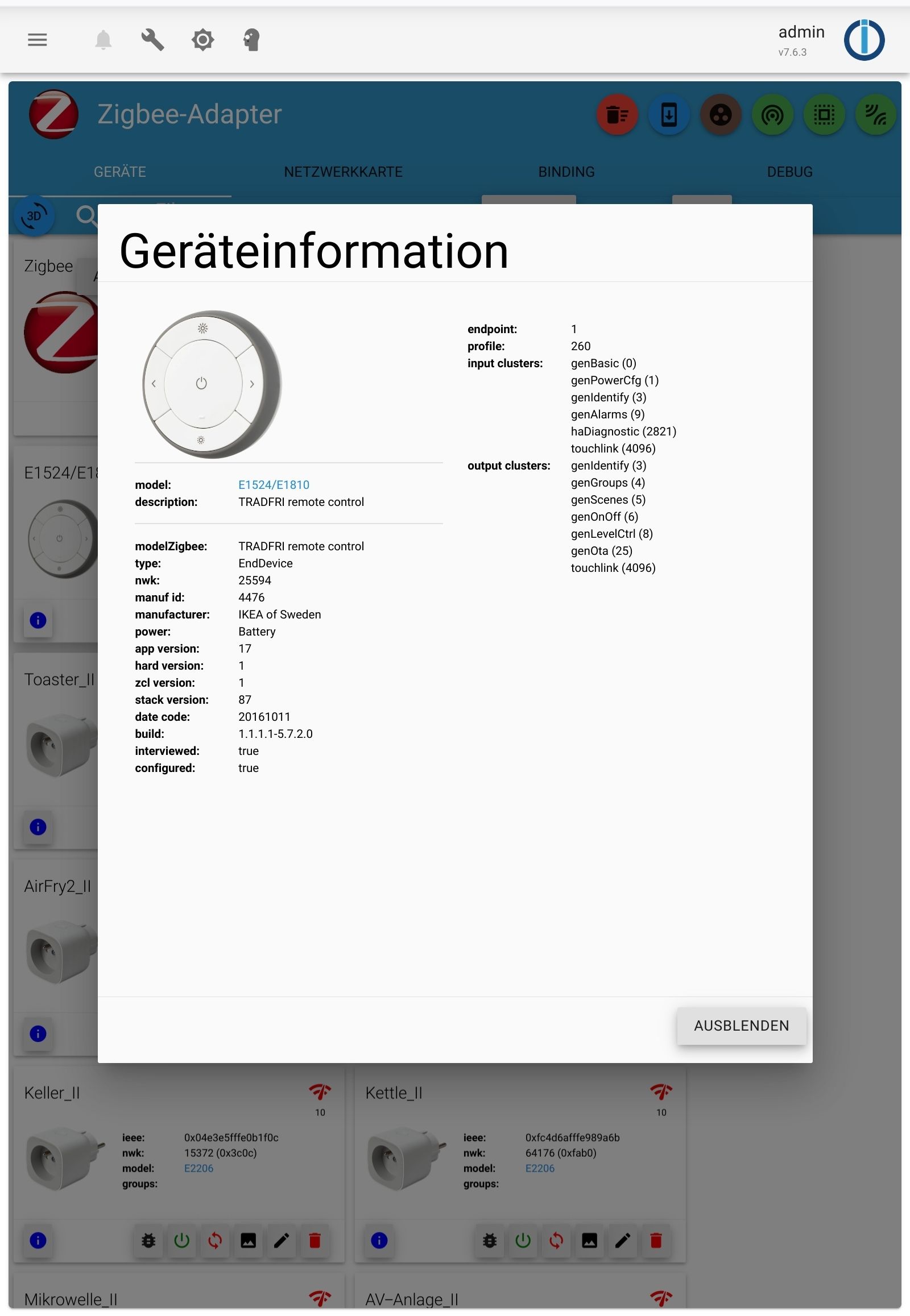This screenshot has width=910, height=1316.
Task: Click the info icon on the AirFry2_II card
Action: (x=38, y=1034)
